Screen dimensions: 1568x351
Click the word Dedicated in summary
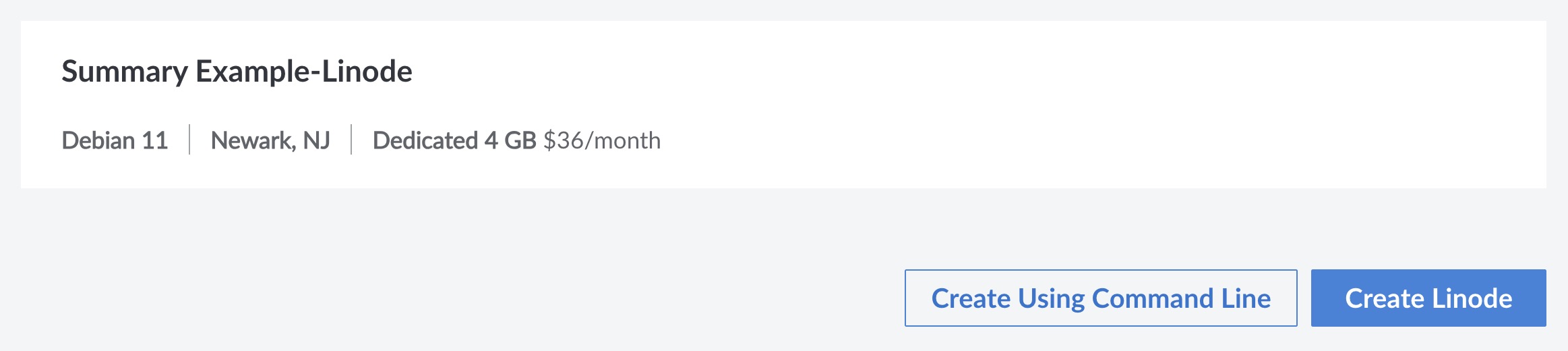[x=425, y=140]
